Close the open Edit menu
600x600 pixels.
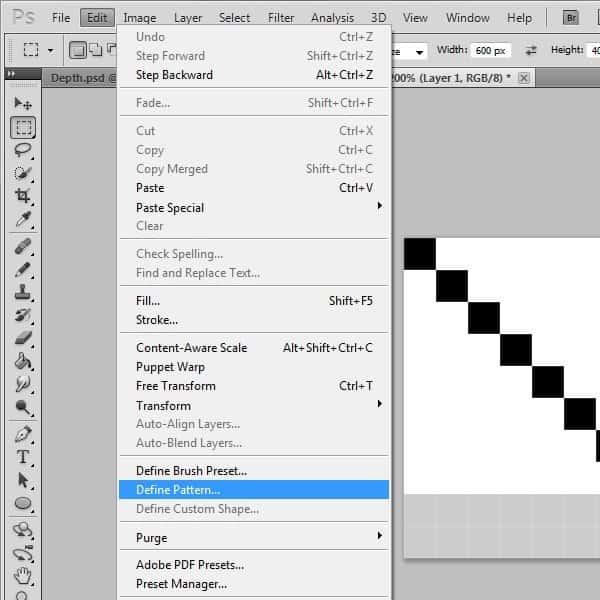pyautogui.click(x=97, y=18)
